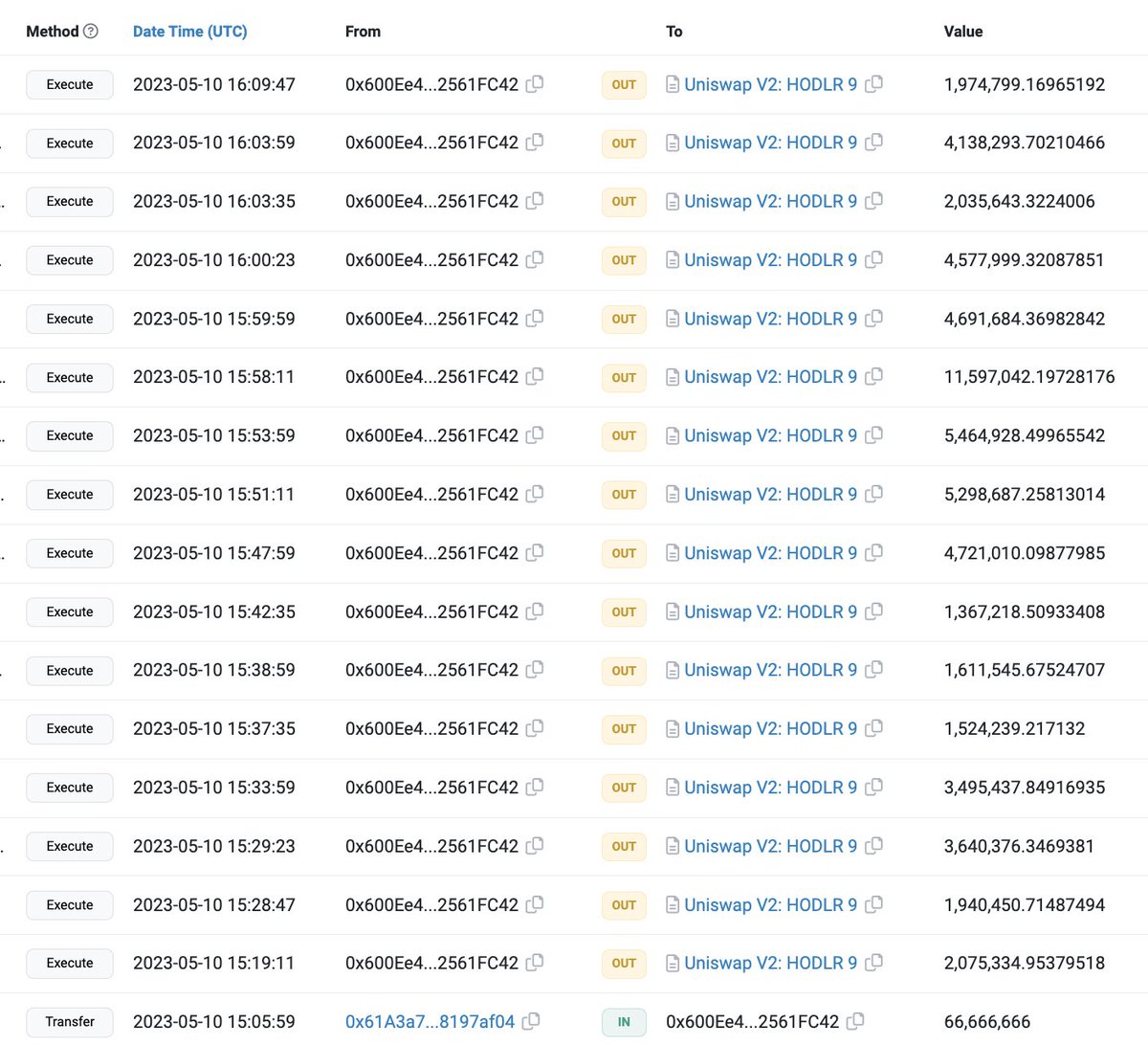Click the From column header
Screen dimensions: 1148x1045
point(363,32)
